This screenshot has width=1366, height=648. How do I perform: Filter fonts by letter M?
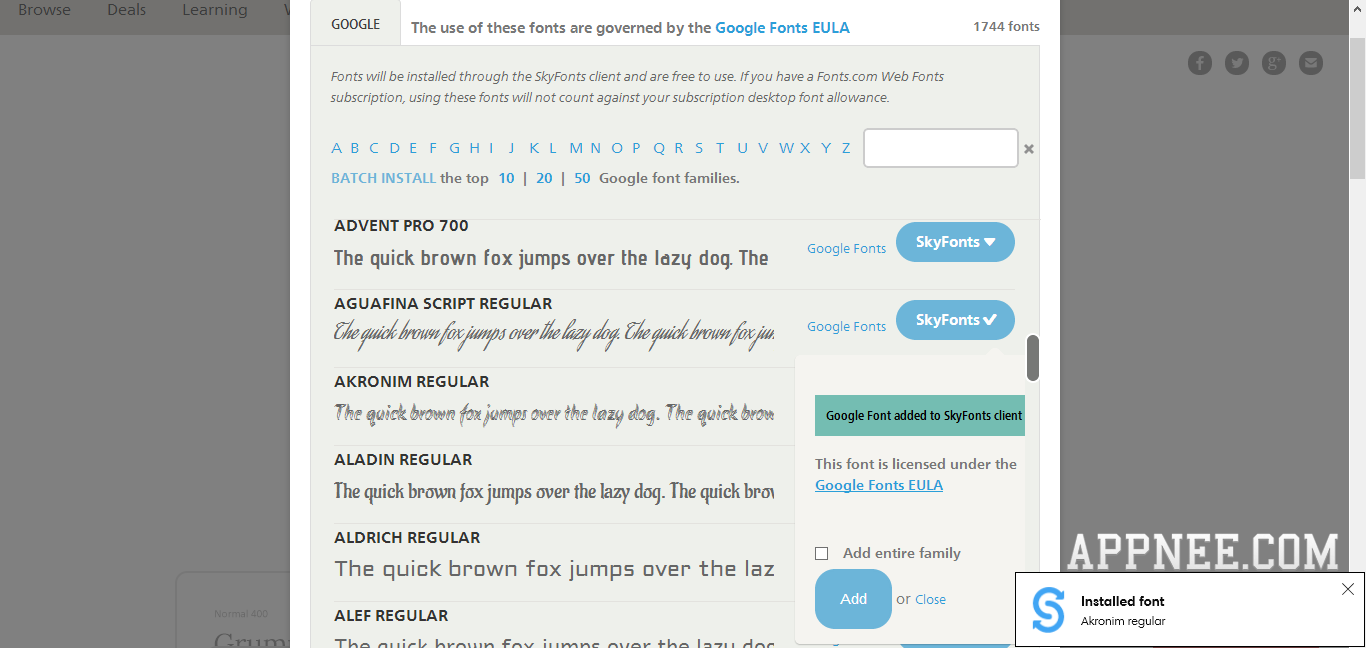click(x=576, y=148)
